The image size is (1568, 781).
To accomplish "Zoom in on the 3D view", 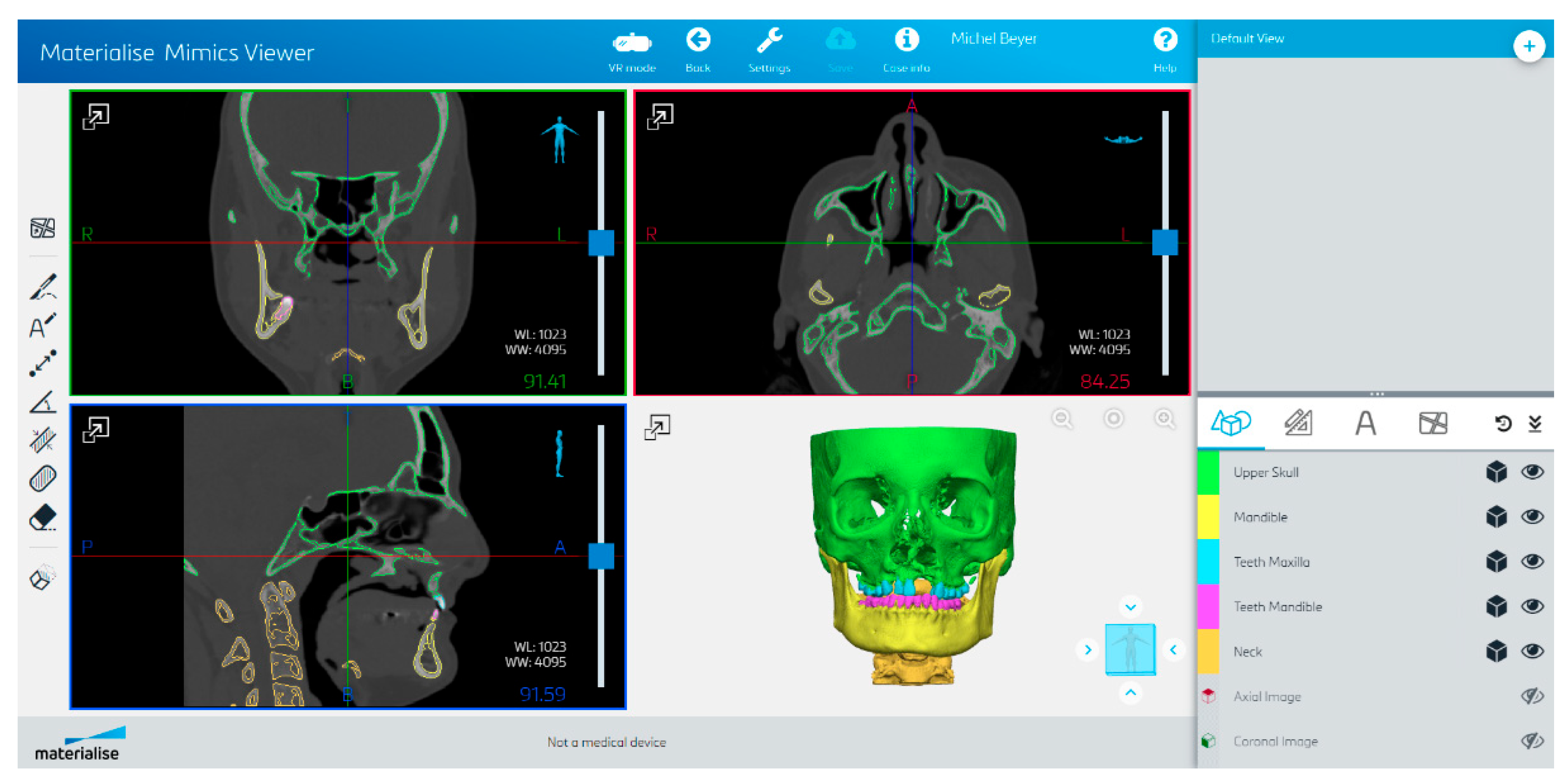I will point(1164,419).
